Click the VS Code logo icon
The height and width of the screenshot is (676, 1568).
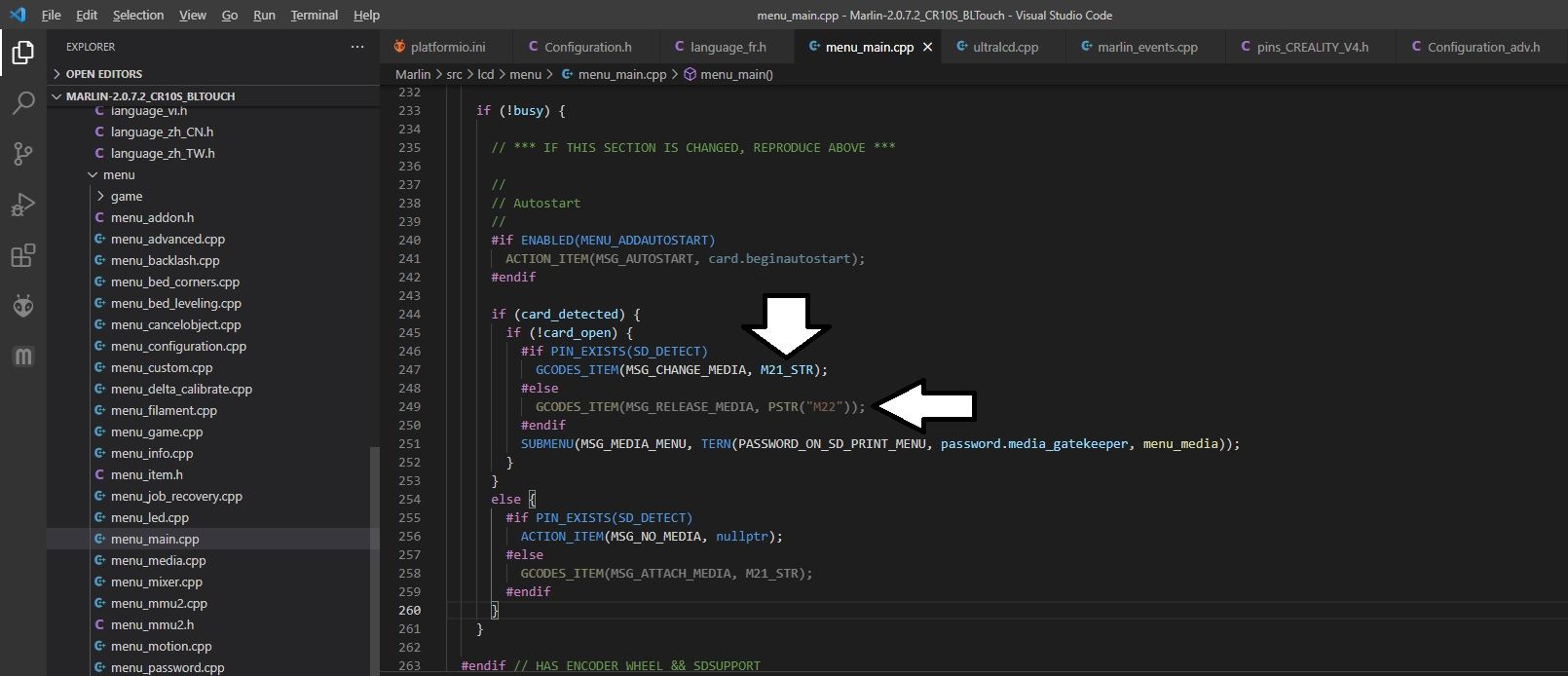[x=18, y=15]
